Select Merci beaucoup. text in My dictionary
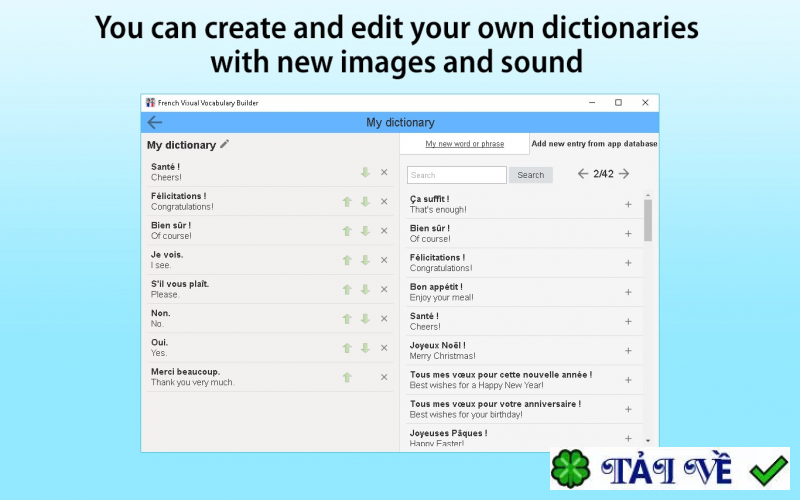The image size is (800, 500). tap(185, 372)
